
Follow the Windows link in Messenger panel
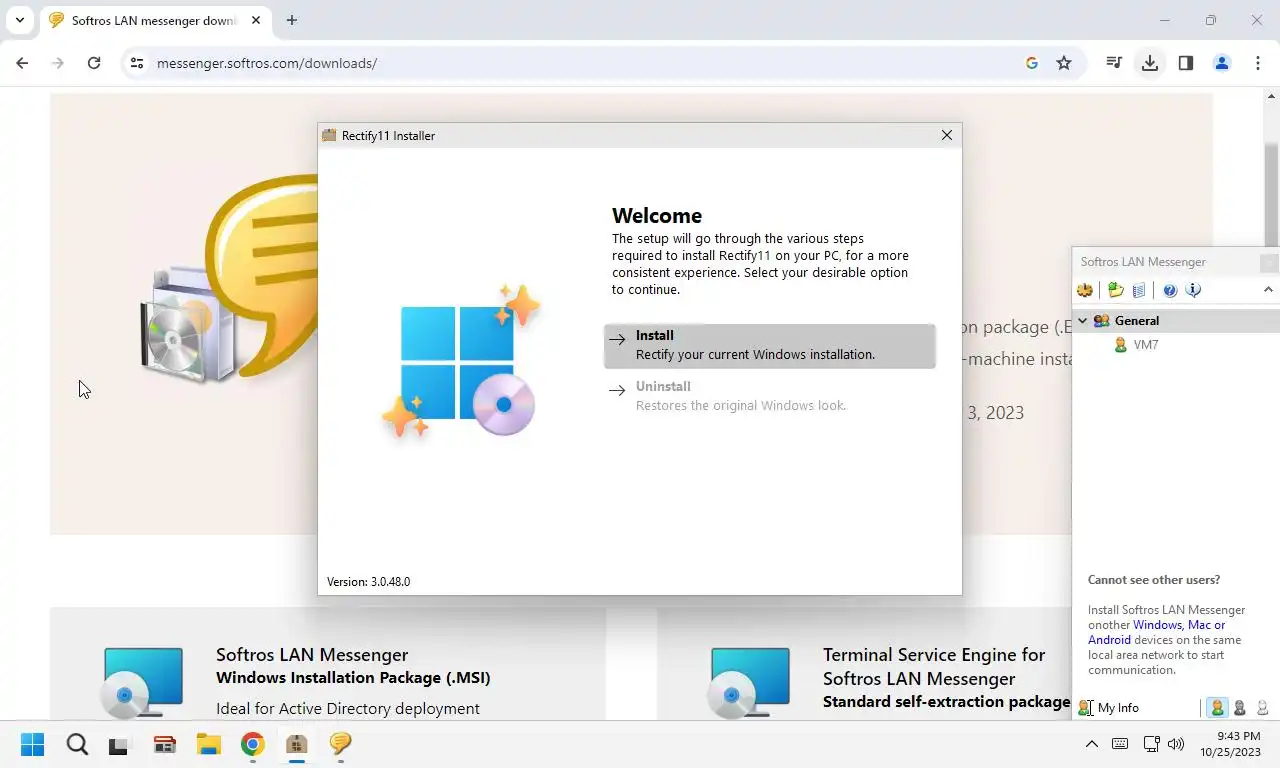[x=1157, y=625]
